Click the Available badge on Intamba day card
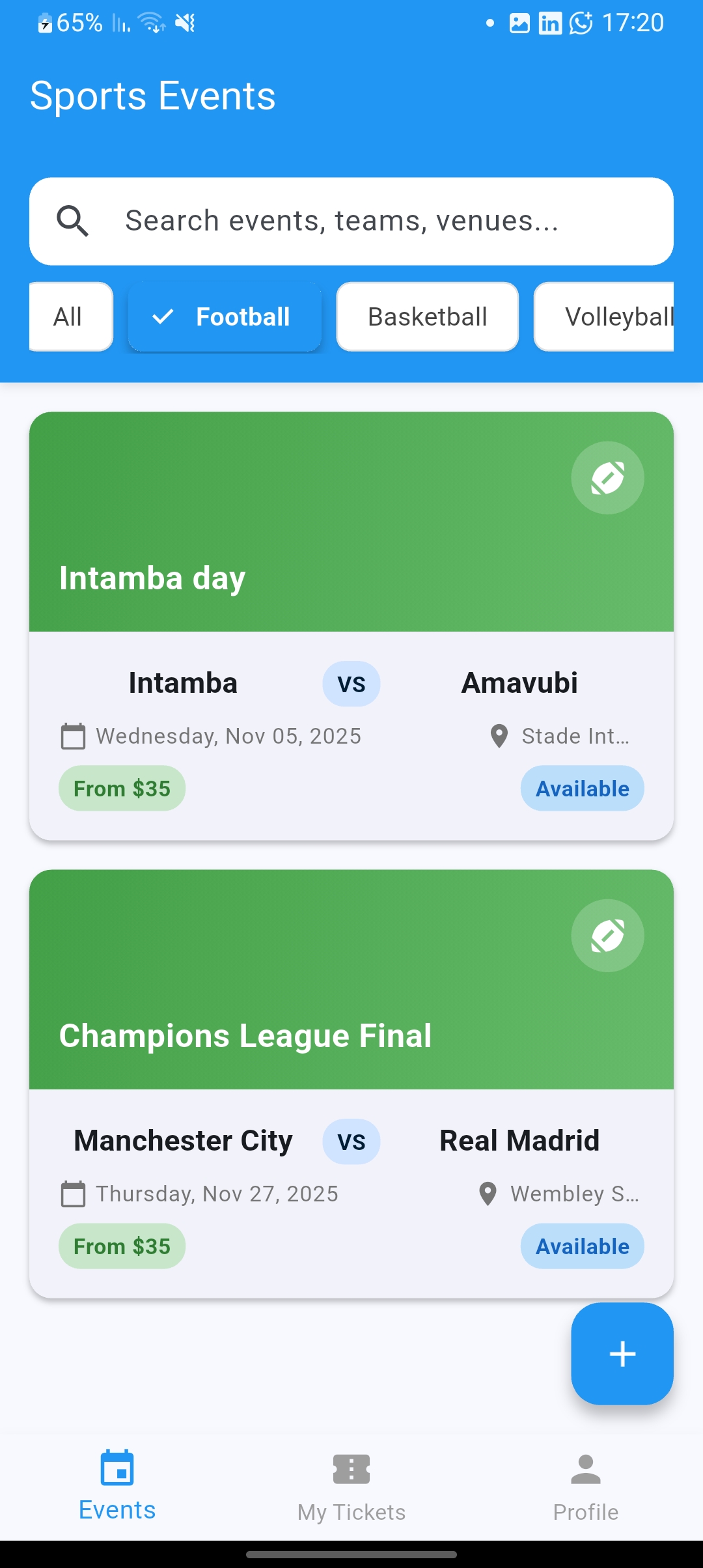The height and width of the screenshot is (1568, 703). [x=582, y=788]
